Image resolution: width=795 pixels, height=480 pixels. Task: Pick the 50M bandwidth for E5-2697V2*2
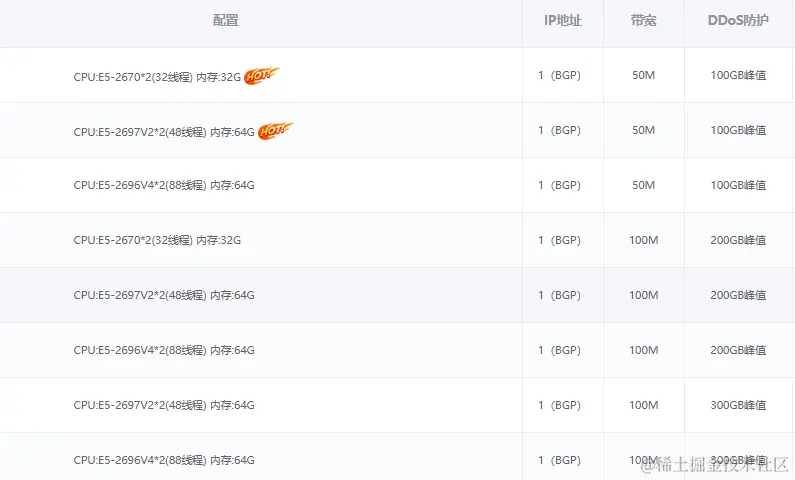[643, 130]
